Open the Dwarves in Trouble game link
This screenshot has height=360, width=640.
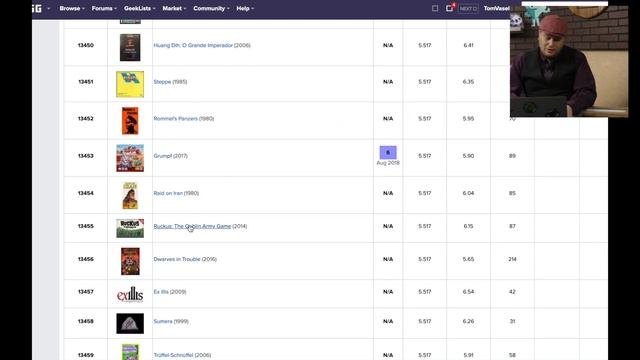[x=177, y=259]
